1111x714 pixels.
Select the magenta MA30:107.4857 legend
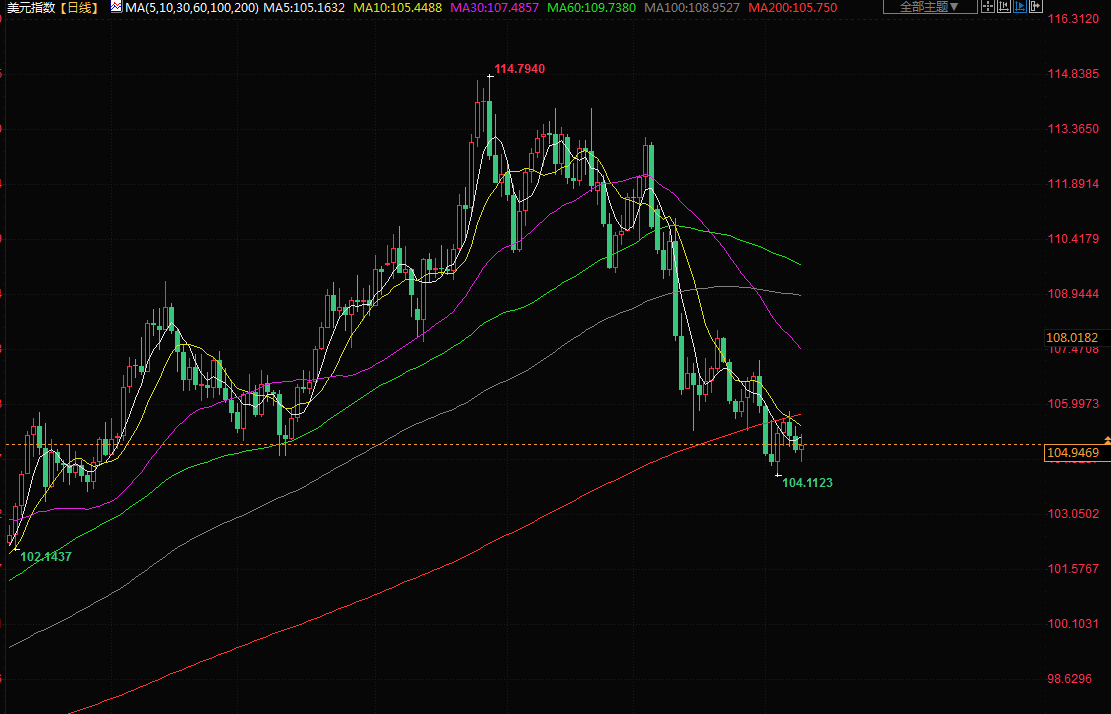pos(495,7)
